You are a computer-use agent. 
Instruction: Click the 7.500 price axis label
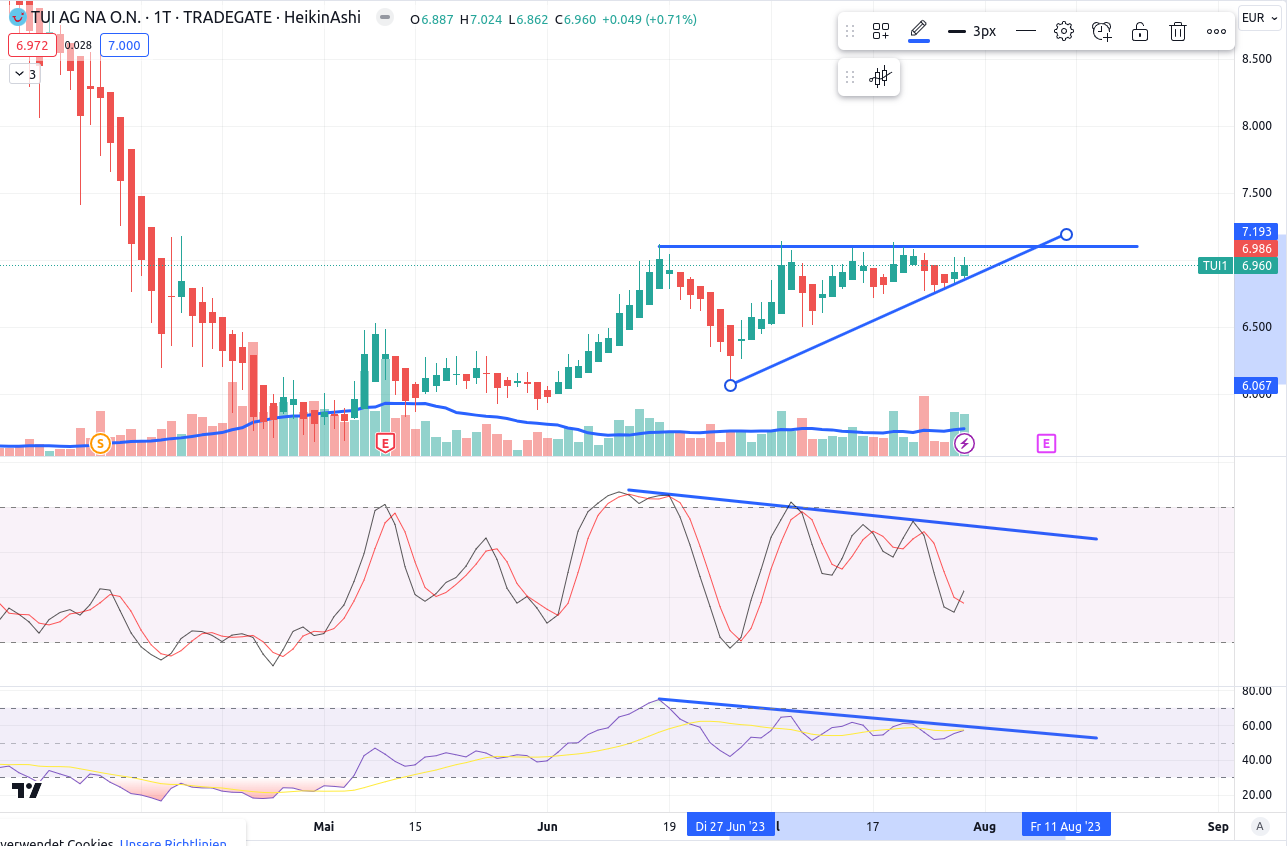point(1255,193)
